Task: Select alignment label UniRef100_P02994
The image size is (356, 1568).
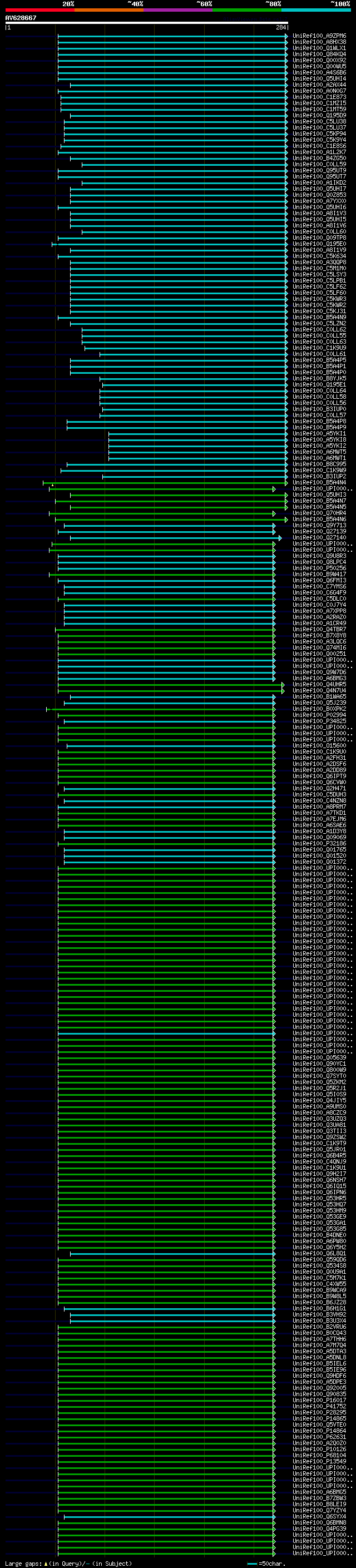Action: pos(319,715)
